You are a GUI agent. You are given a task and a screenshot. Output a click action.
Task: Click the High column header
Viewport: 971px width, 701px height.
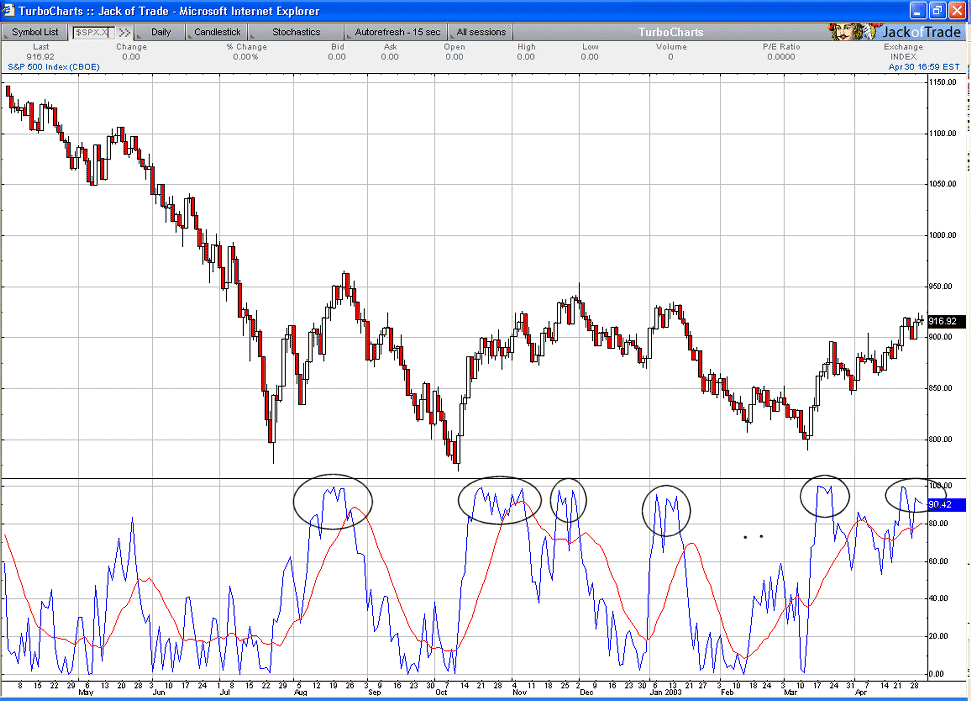[x=526, y=47]
